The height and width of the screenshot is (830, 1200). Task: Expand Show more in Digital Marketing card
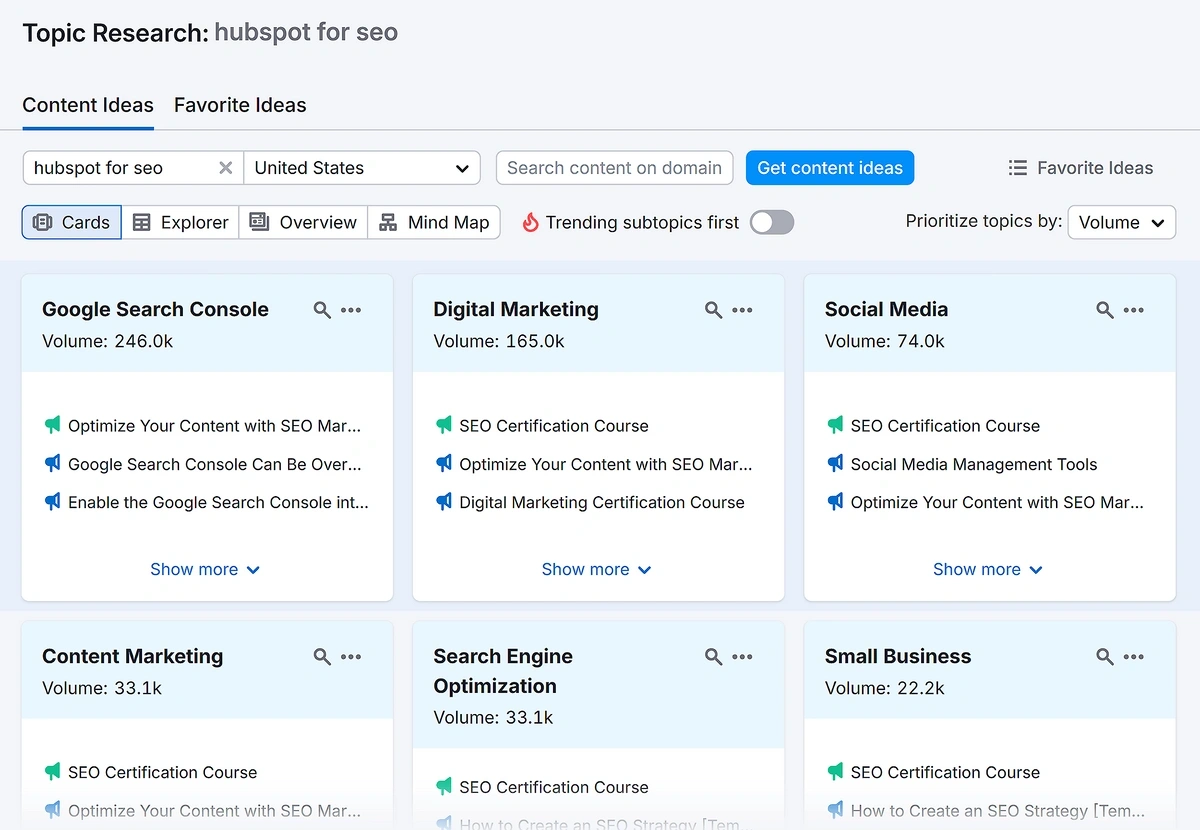tap(596, 569)
